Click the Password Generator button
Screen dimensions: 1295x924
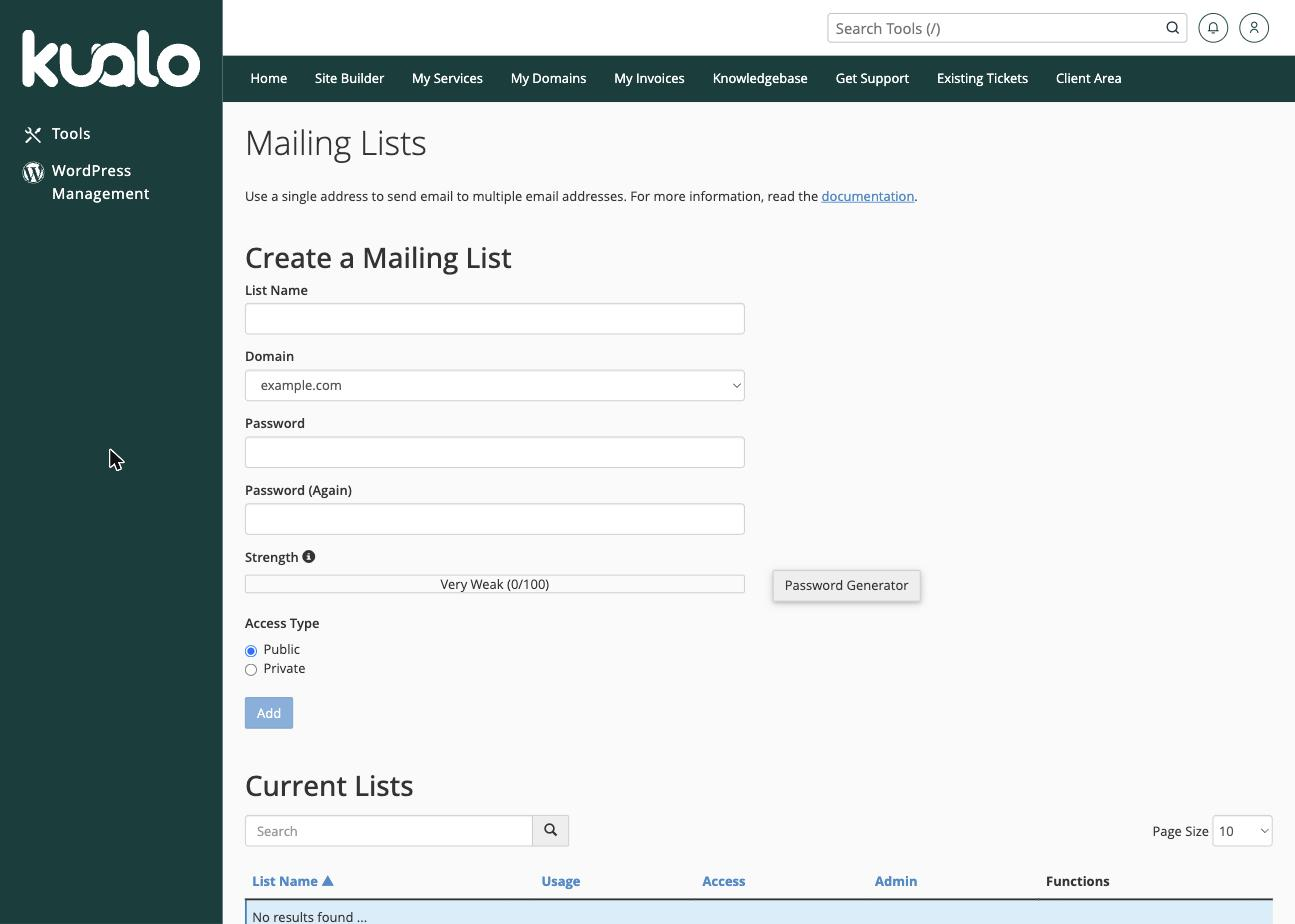pos(846,586)
